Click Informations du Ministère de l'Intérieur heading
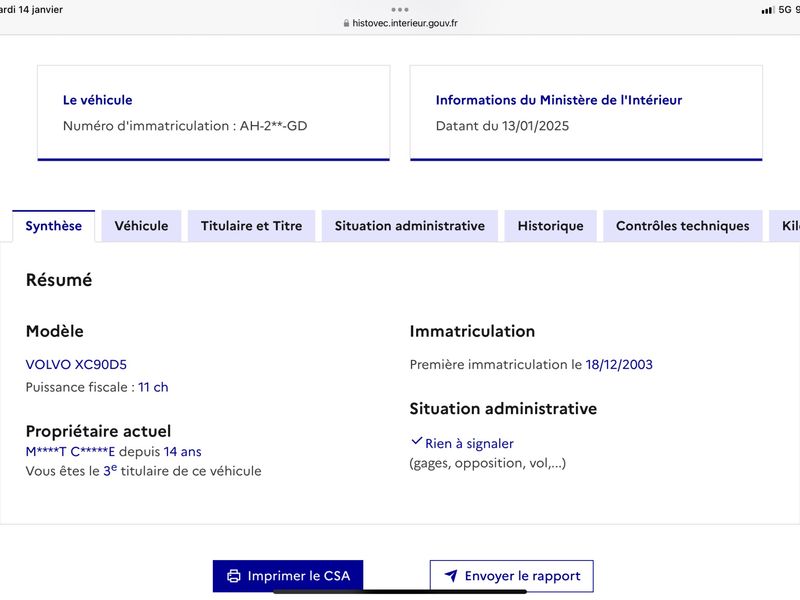 click(x=559, y=100)
